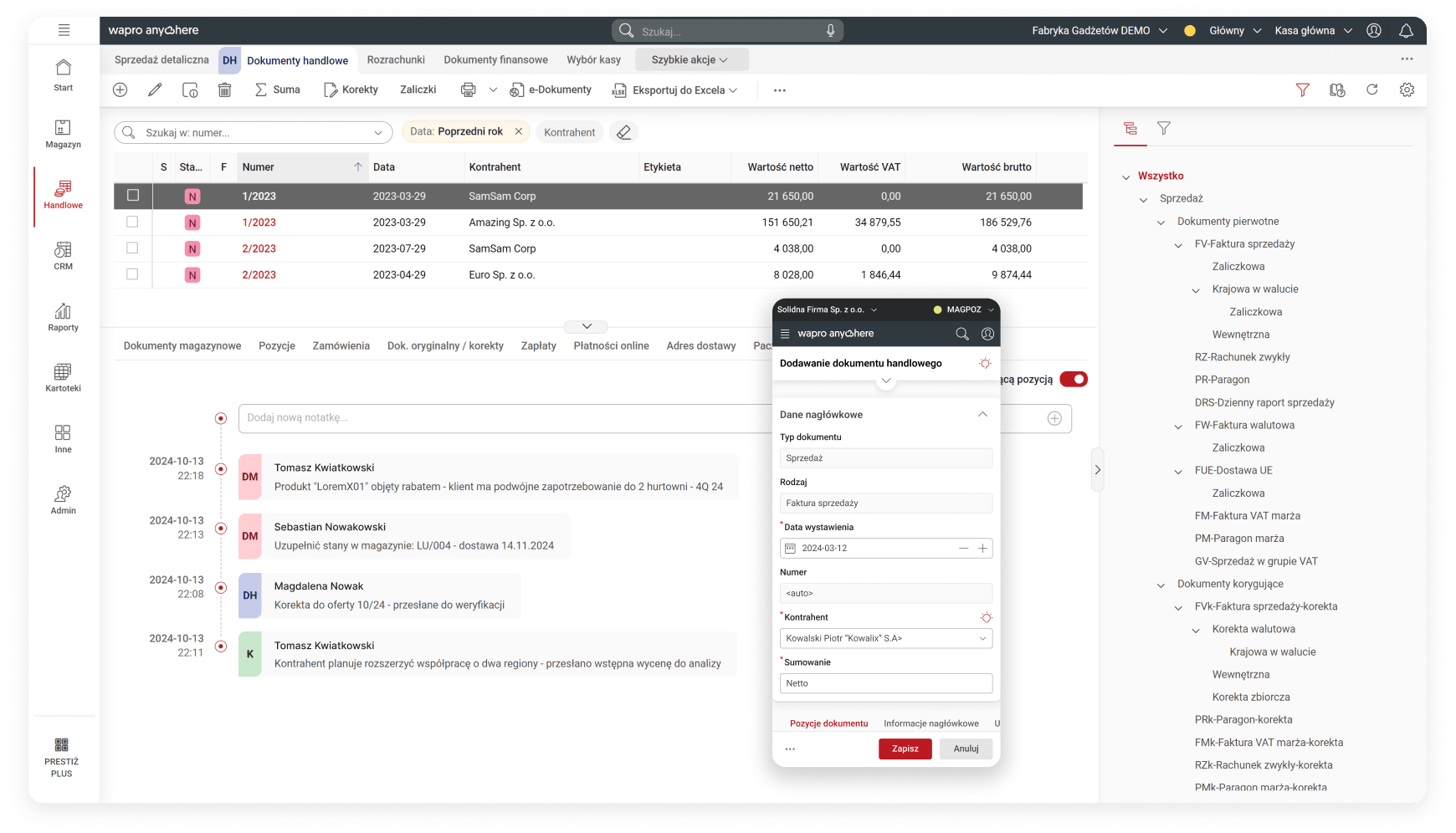Expand the Szybkie akcje dropdown
The width and height of the screenshot is (1456, 833).
[x=690, y=60]
